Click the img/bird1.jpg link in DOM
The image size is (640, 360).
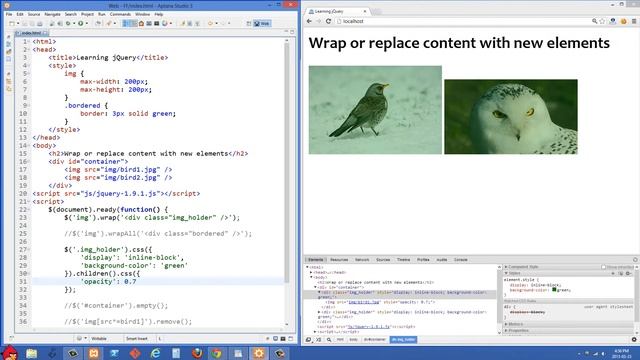(364, 302)
